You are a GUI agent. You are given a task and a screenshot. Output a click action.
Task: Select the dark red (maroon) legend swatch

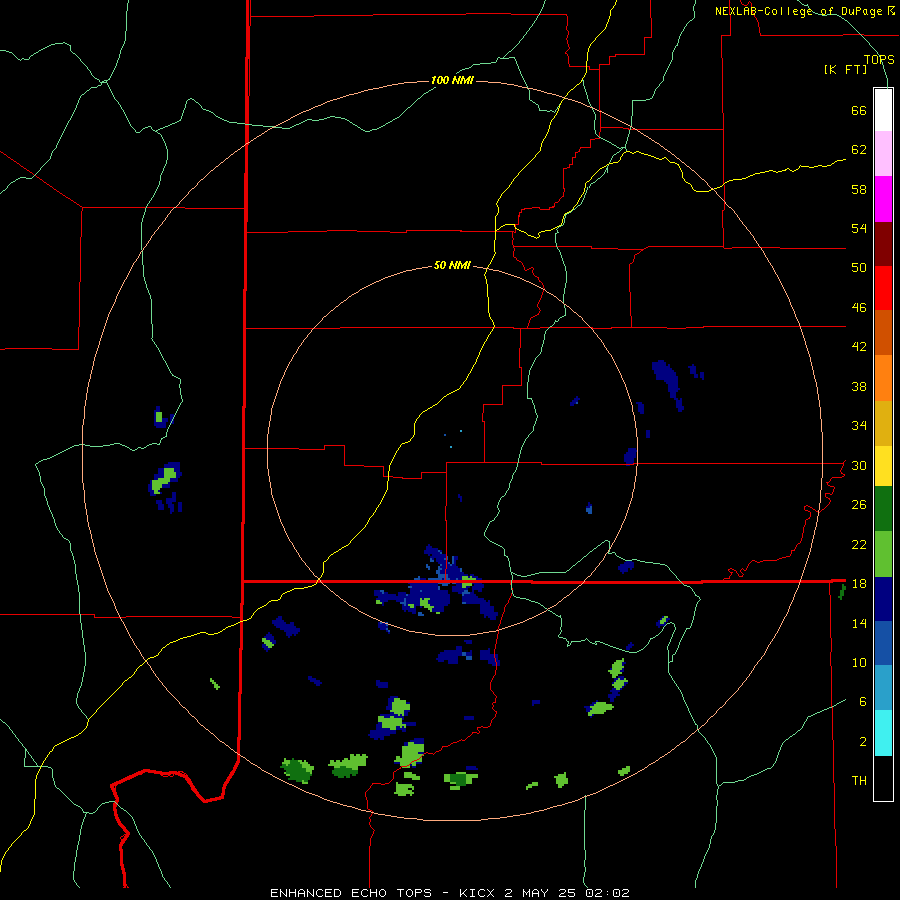[x=883, y=243]
